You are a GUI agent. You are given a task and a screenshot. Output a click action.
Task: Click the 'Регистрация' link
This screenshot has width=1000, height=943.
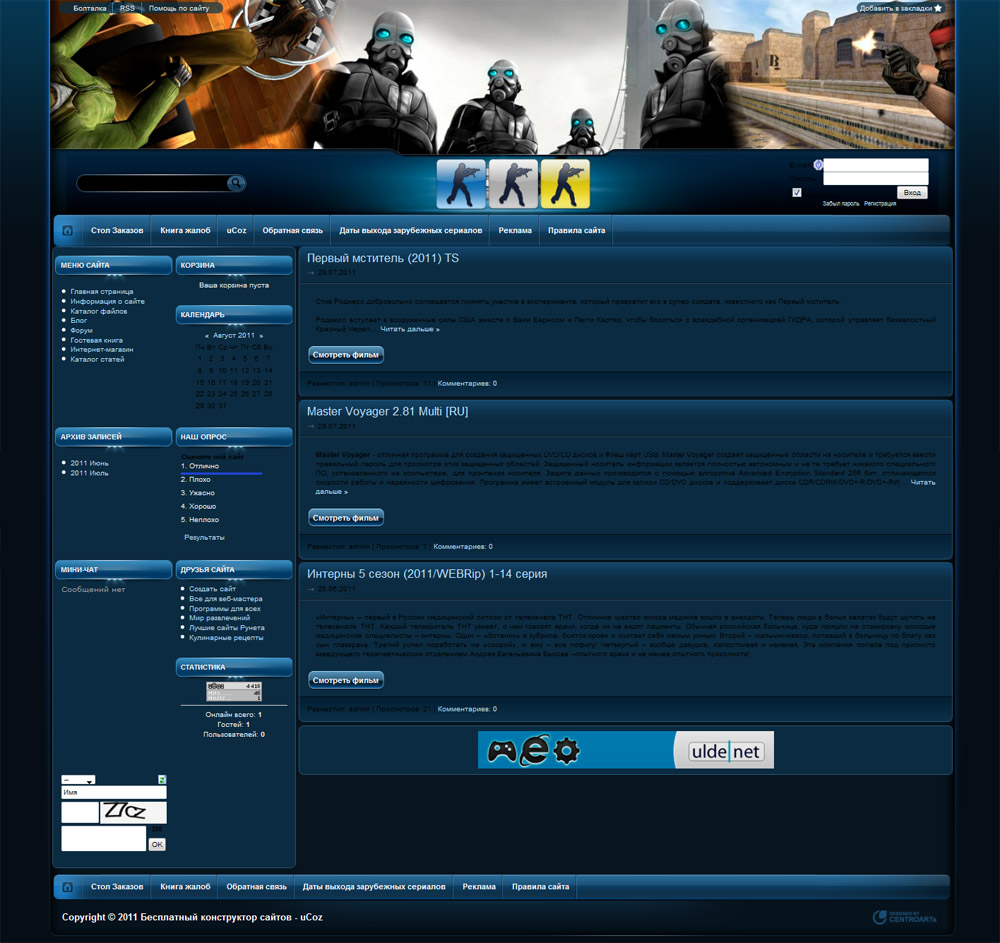(x=880, y=203)
